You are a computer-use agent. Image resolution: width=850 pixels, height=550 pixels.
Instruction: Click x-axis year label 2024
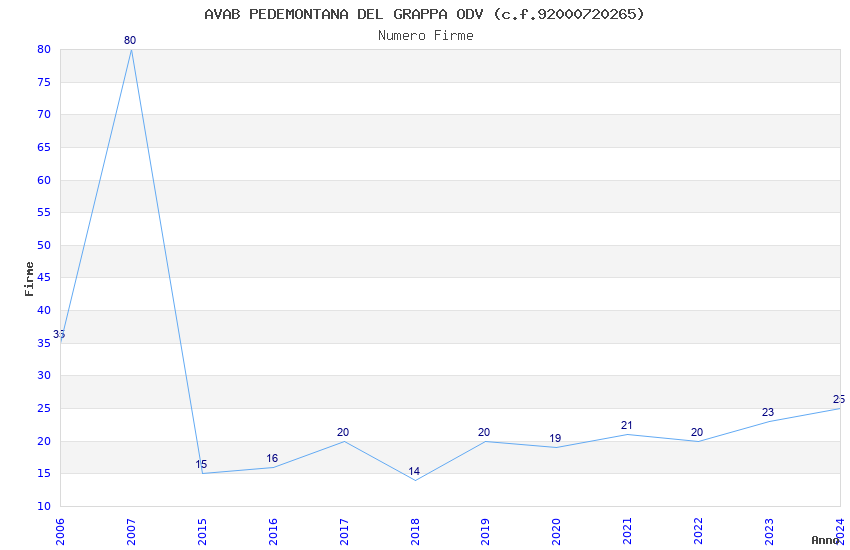tap(840, 532)
